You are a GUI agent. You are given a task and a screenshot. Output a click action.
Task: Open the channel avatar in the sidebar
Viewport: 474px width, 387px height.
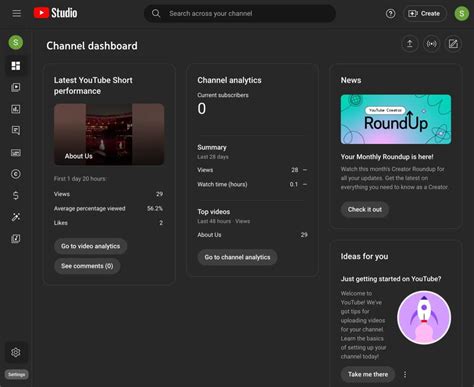pos(16,42)
